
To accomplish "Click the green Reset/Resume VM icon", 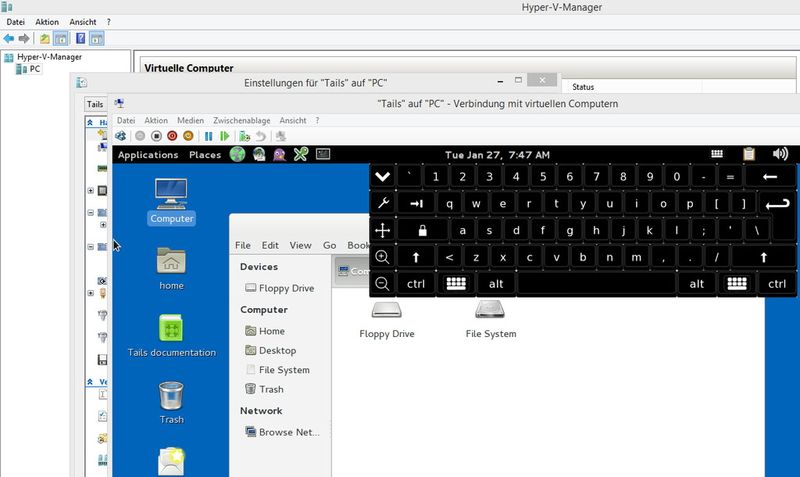I will (x=224, y=136).
